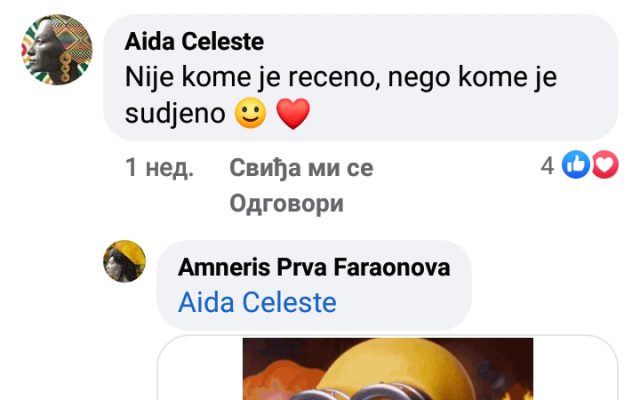This screenshot has width=640, height=400.
Task: Select the comment text starting Nije kome
Action: (341, 95)
